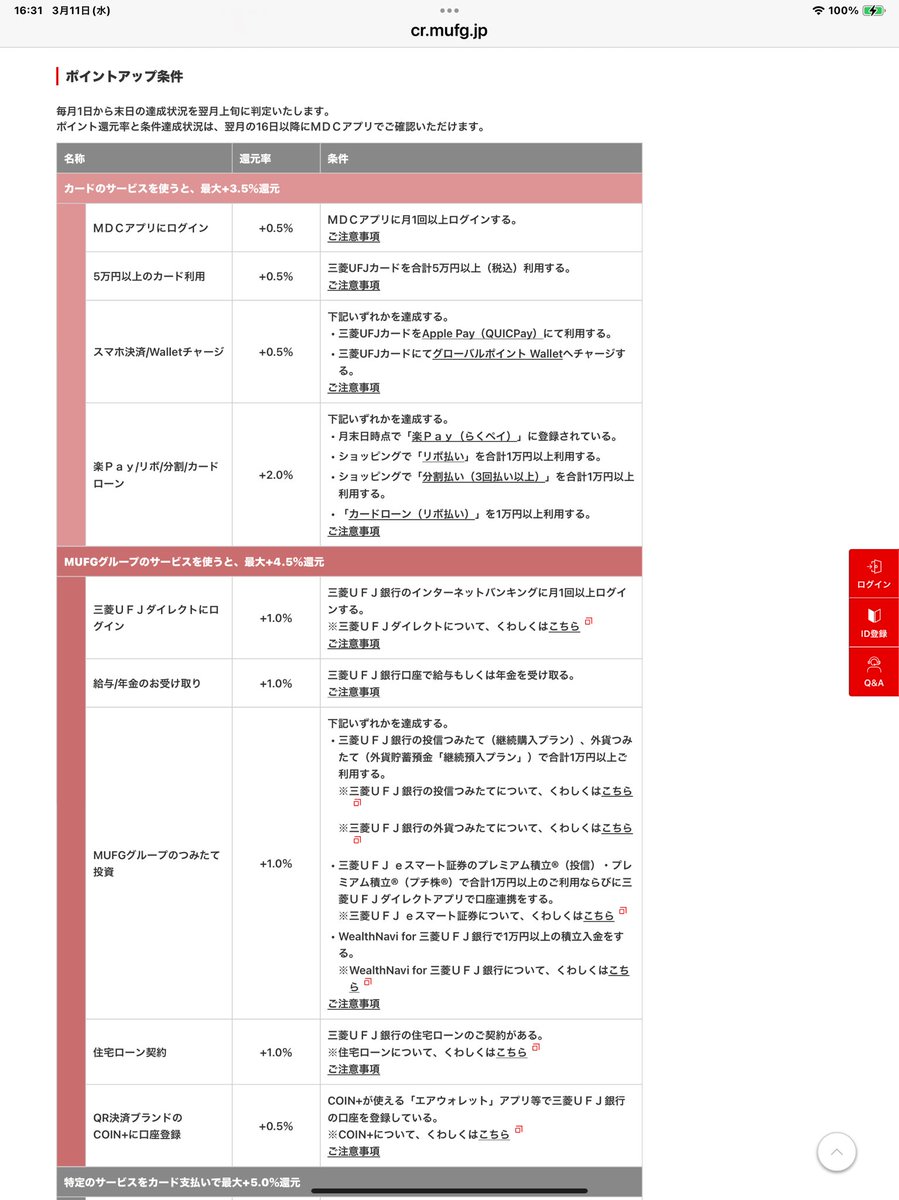Open the リボ払い link
Screen dimensions: 899x1200
click(x=445, y=456)
